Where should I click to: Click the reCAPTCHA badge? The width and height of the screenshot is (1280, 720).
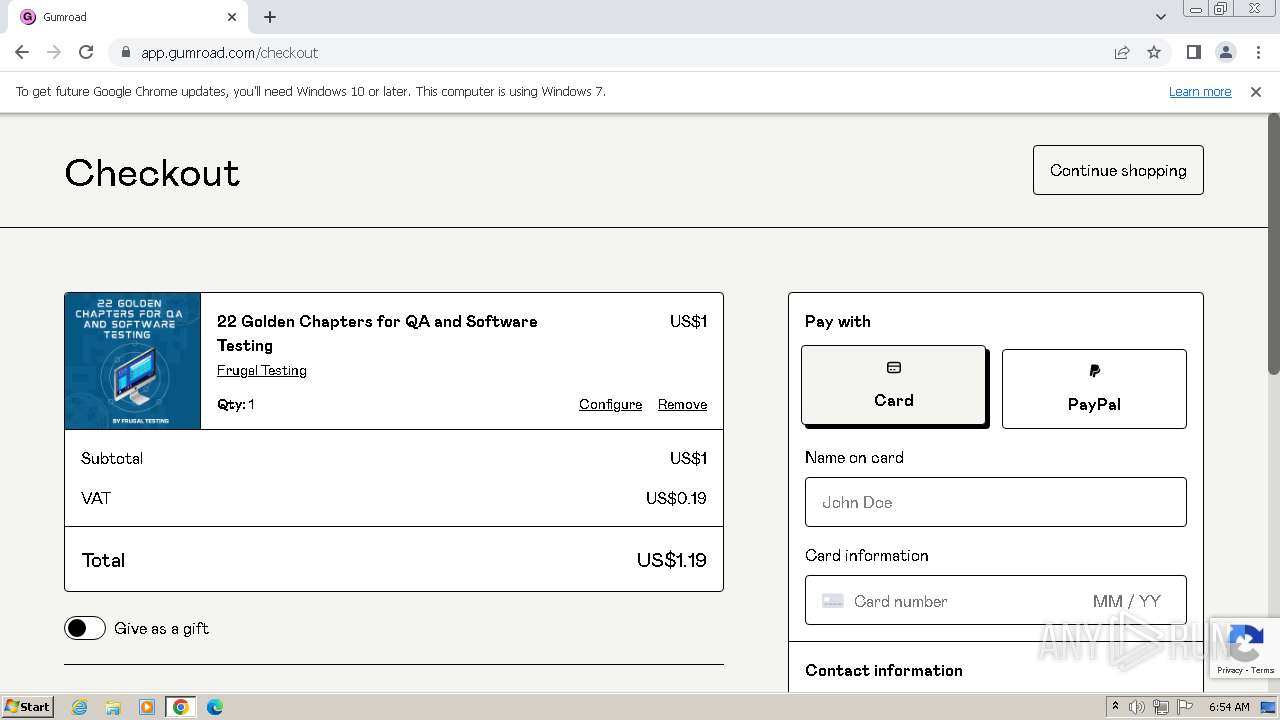tap(1244, 648)
